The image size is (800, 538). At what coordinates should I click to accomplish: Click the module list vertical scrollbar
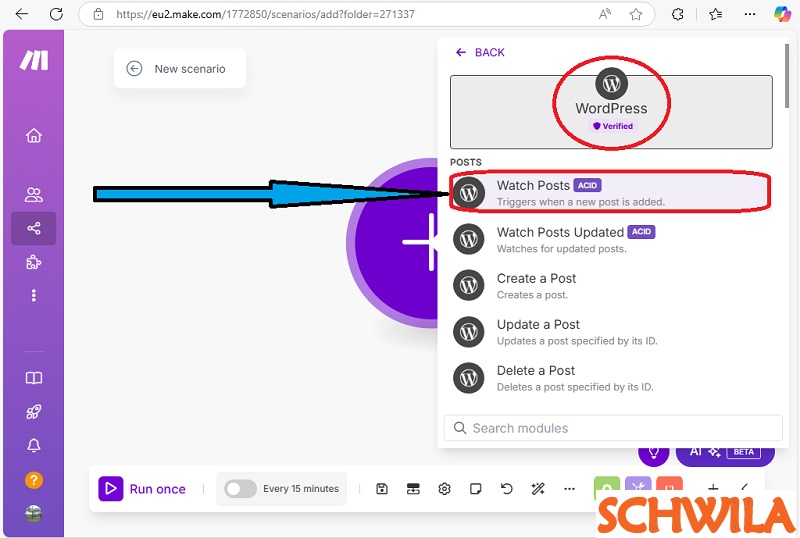(787, 76)
